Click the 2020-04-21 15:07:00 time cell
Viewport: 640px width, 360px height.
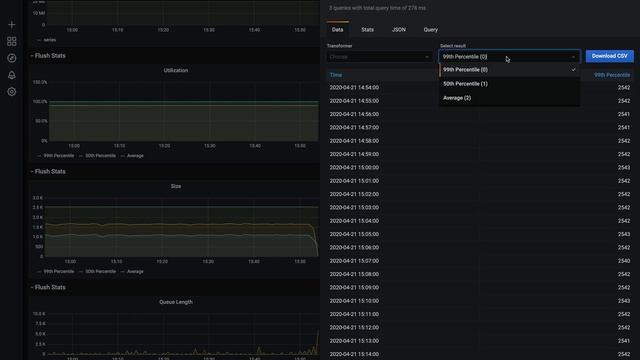click(354, 261)
